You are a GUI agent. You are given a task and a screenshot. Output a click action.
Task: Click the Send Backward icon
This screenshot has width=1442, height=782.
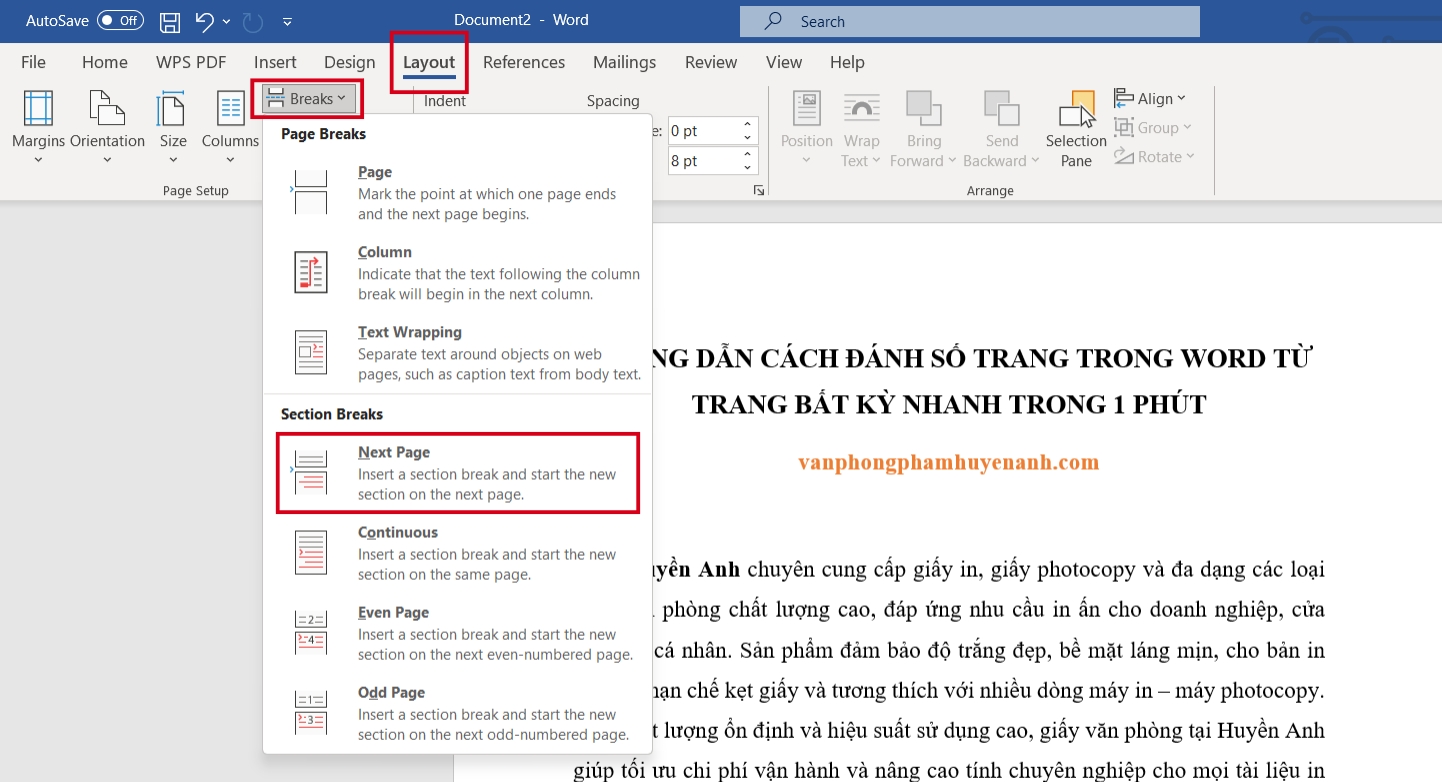1001,108
